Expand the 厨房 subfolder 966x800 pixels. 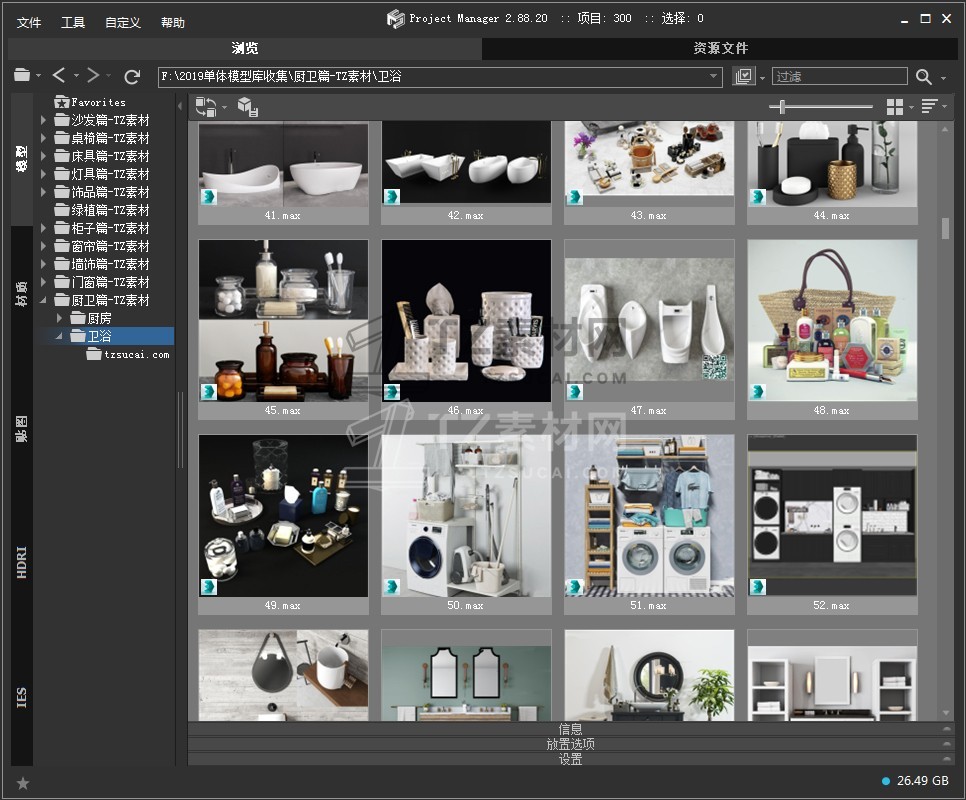(x=59, y=318)
